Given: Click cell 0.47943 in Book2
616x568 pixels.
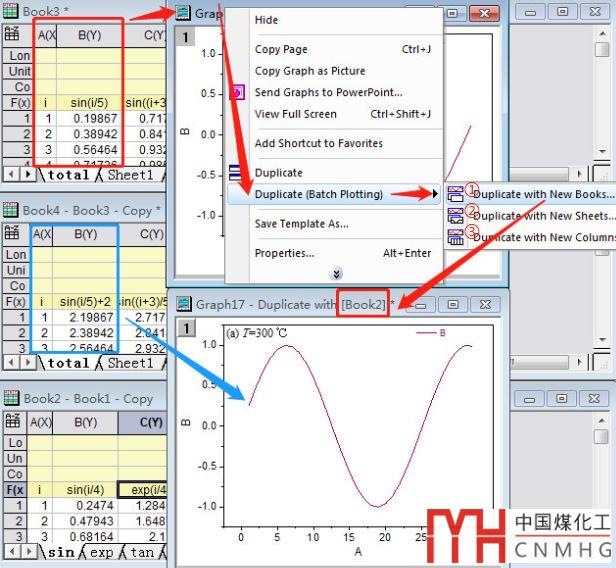Looking at the screenshot, I should (85, 521).
